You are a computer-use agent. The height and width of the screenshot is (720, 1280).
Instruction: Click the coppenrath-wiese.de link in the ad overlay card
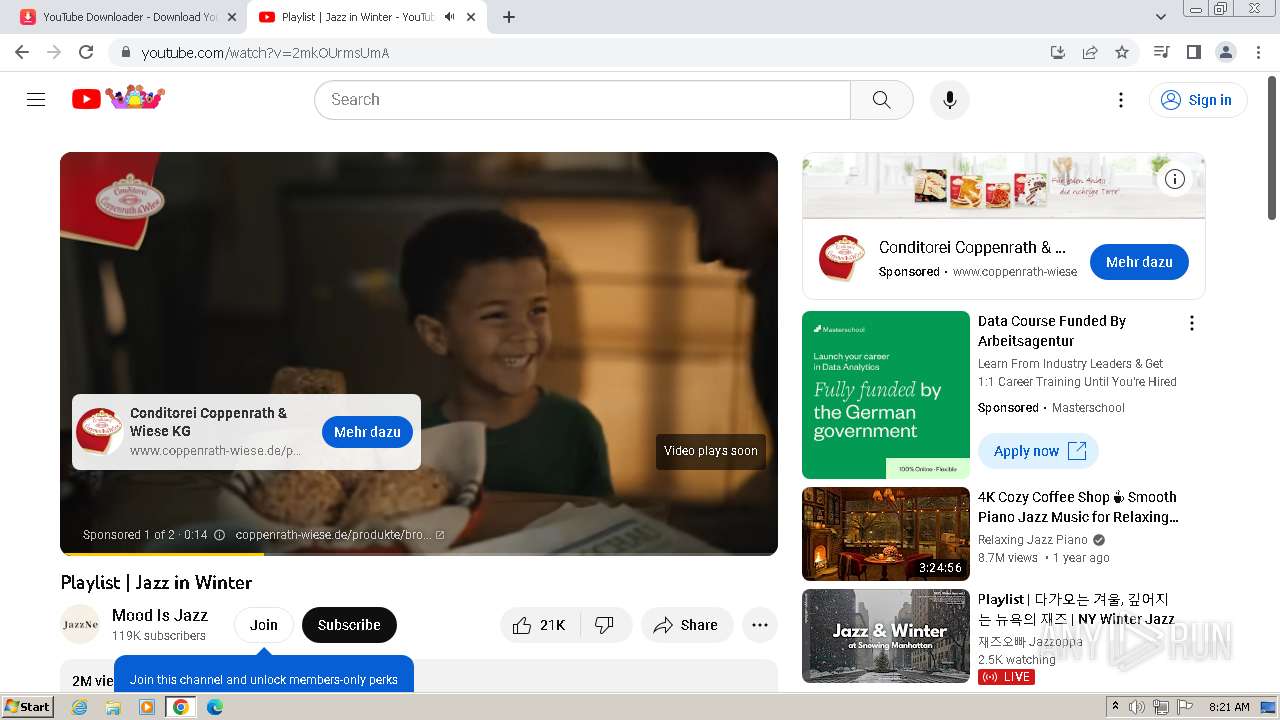point(215,451)
